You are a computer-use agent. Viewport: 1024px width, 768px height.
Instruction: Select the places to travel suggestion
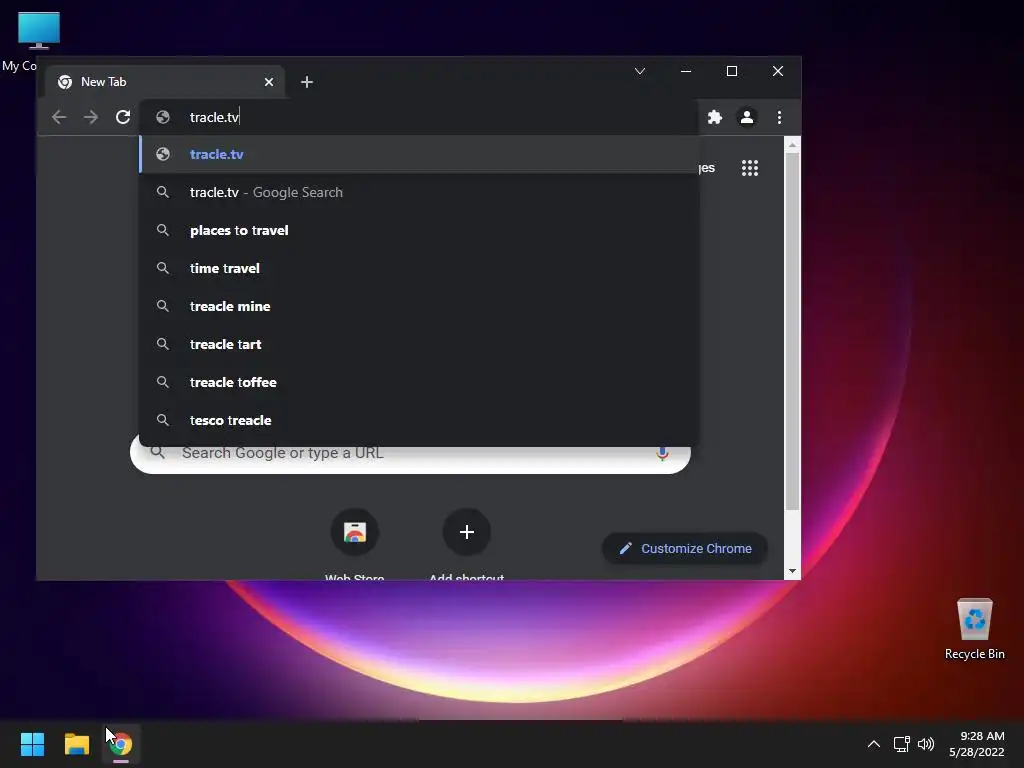[419, 230]
